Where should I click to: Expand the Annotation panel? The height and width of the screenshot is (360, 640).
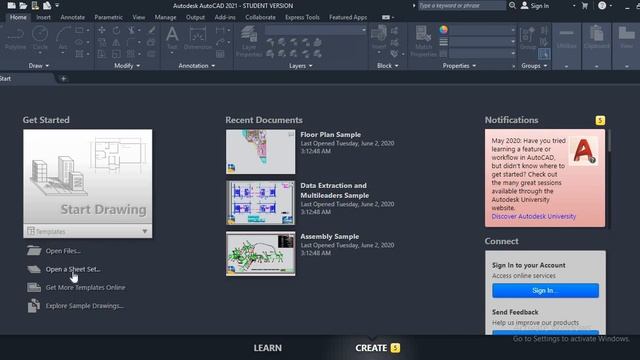(196, 65)
